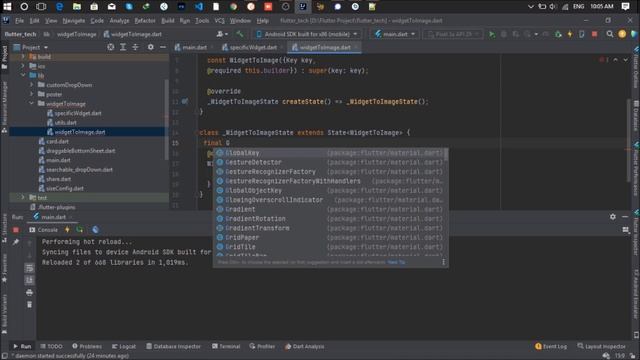Clear console with trash icon

pos(29,304)
